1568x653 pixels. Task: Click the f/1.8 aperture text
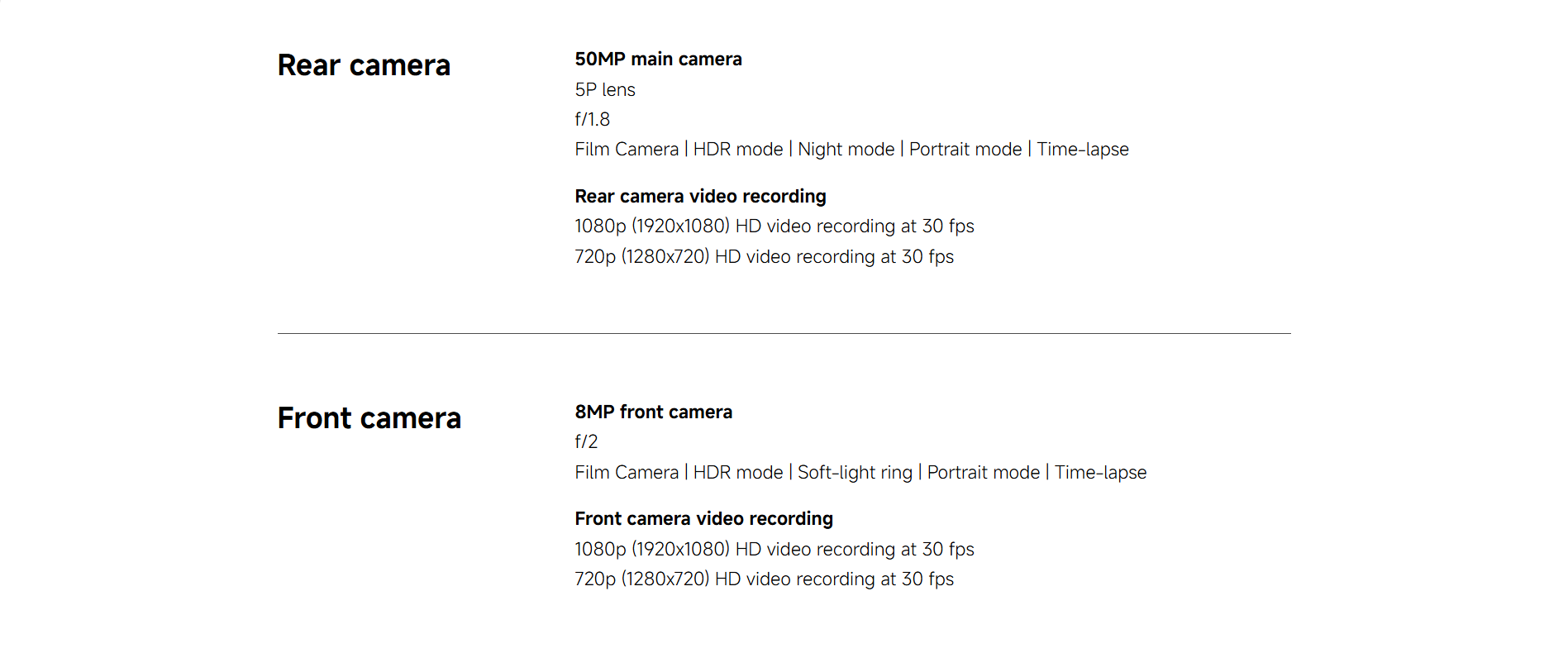click(592, 119)
